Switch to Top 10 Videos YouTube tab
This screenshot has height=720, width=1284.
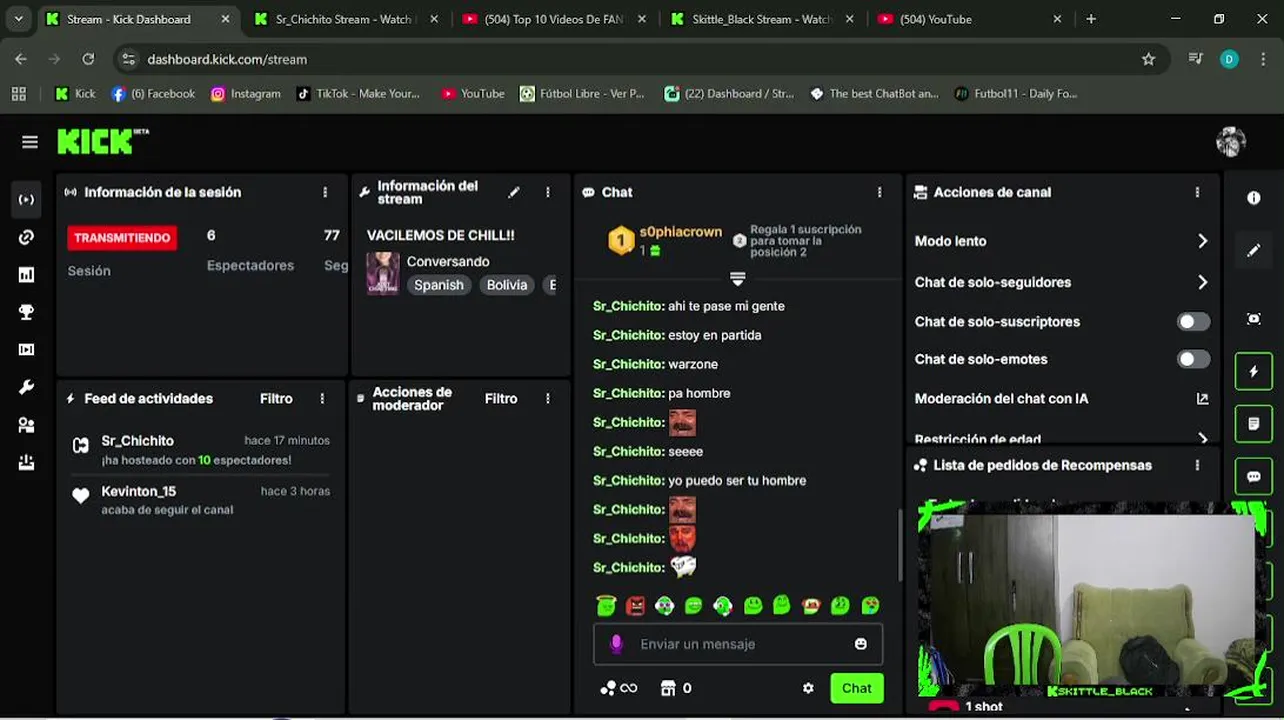[554, 19]
